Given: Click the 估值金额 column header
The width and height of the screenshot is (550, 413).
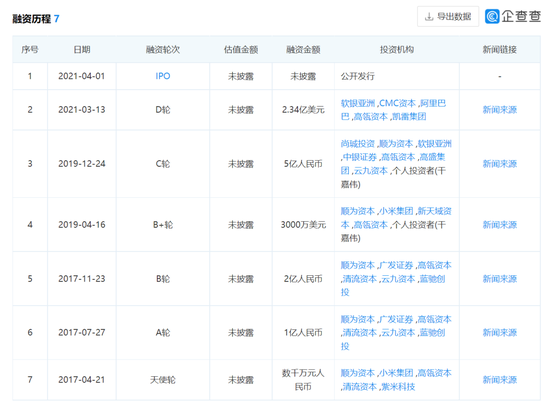Looking at the screenshot, I should (x=241, y=49).
